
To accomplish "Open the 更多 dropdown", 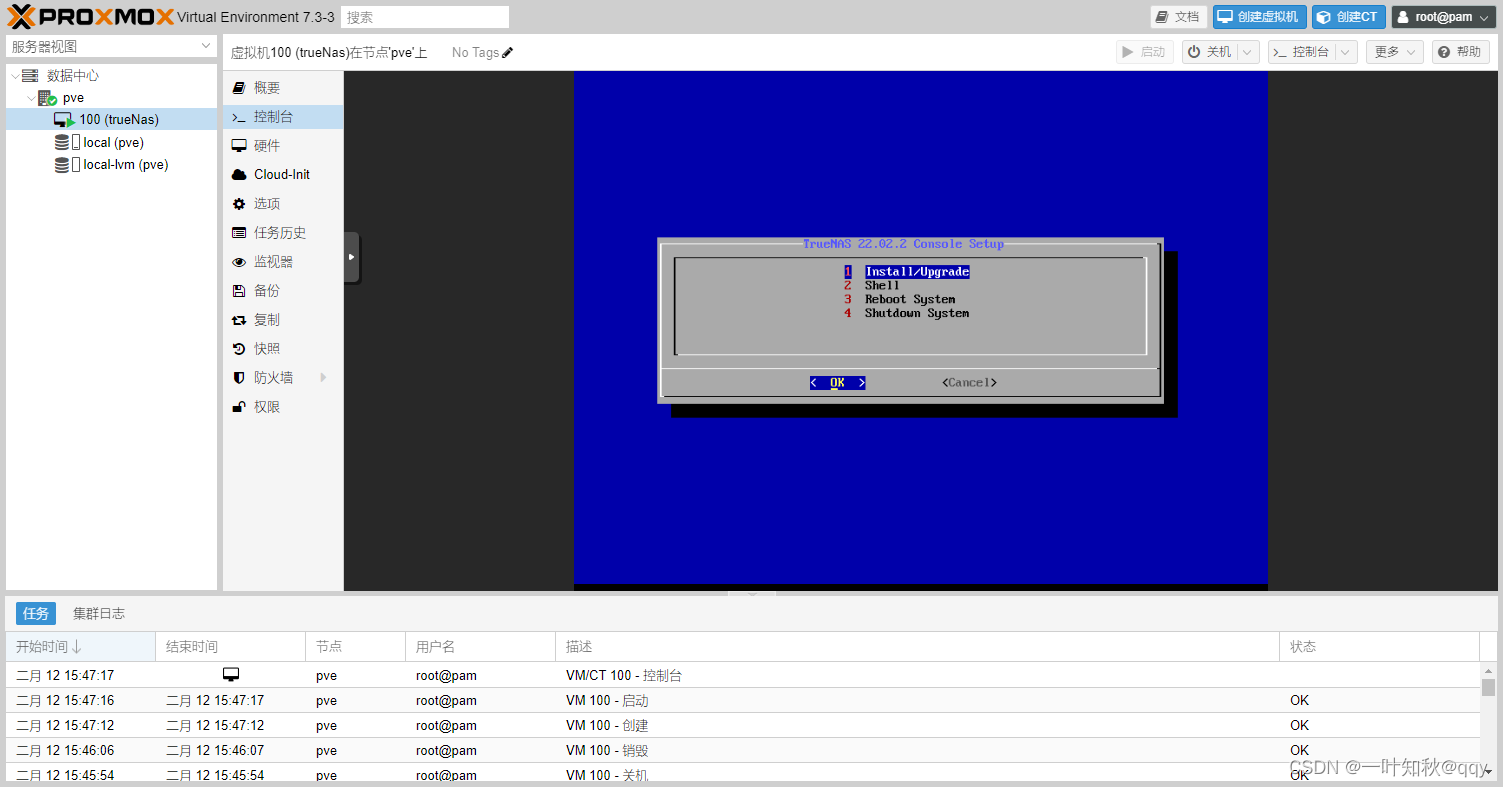I will 1395,52.
